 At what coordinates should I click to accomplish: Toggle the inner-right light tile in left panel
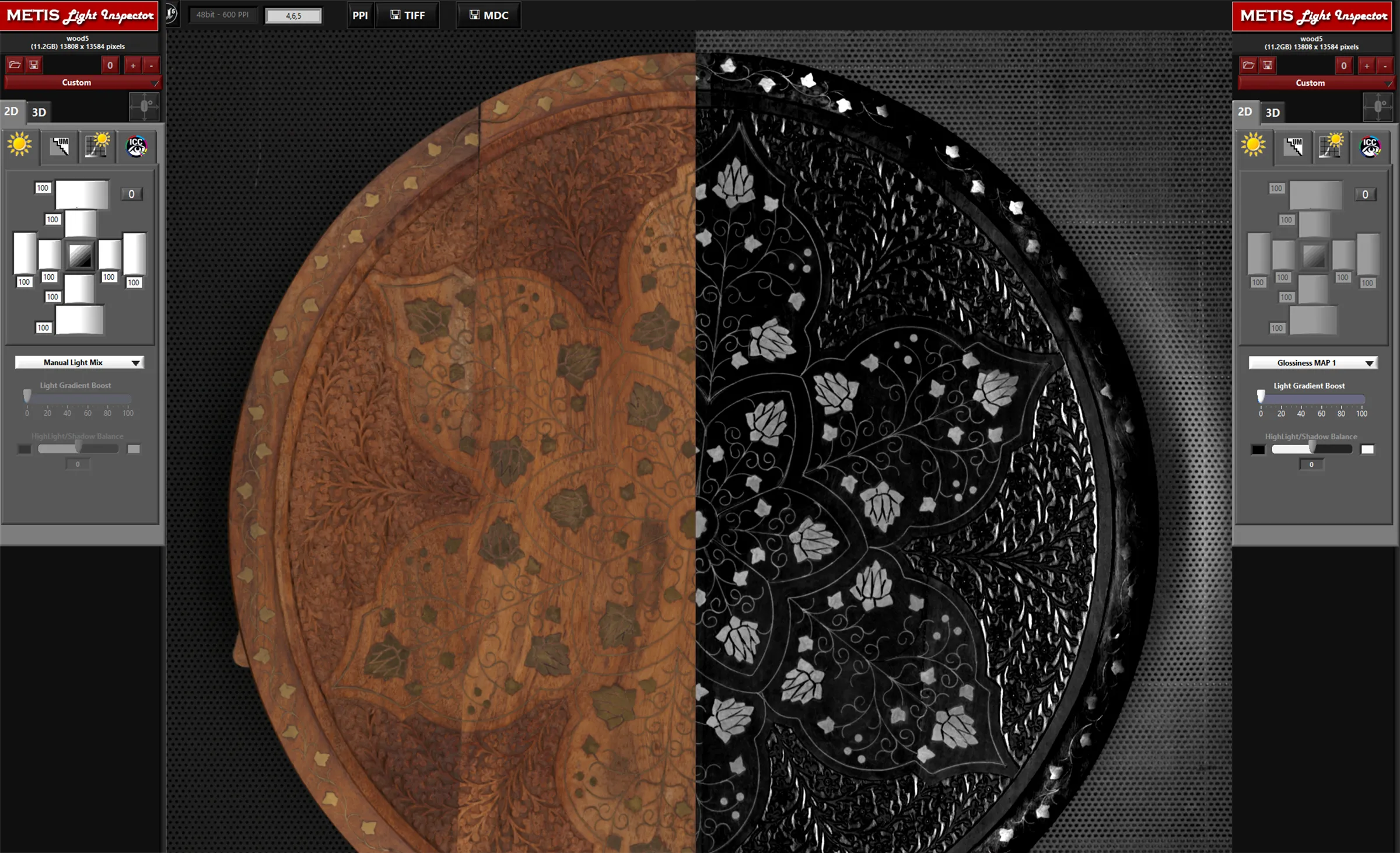click(110, 255)
